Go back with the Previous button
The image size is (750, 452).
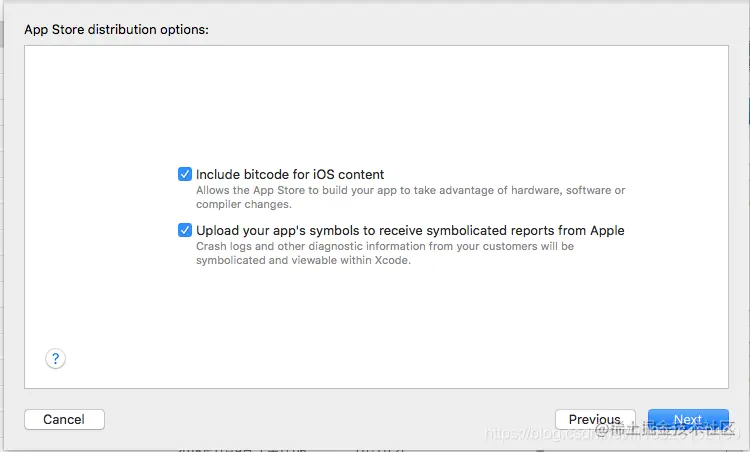(594, 419)
